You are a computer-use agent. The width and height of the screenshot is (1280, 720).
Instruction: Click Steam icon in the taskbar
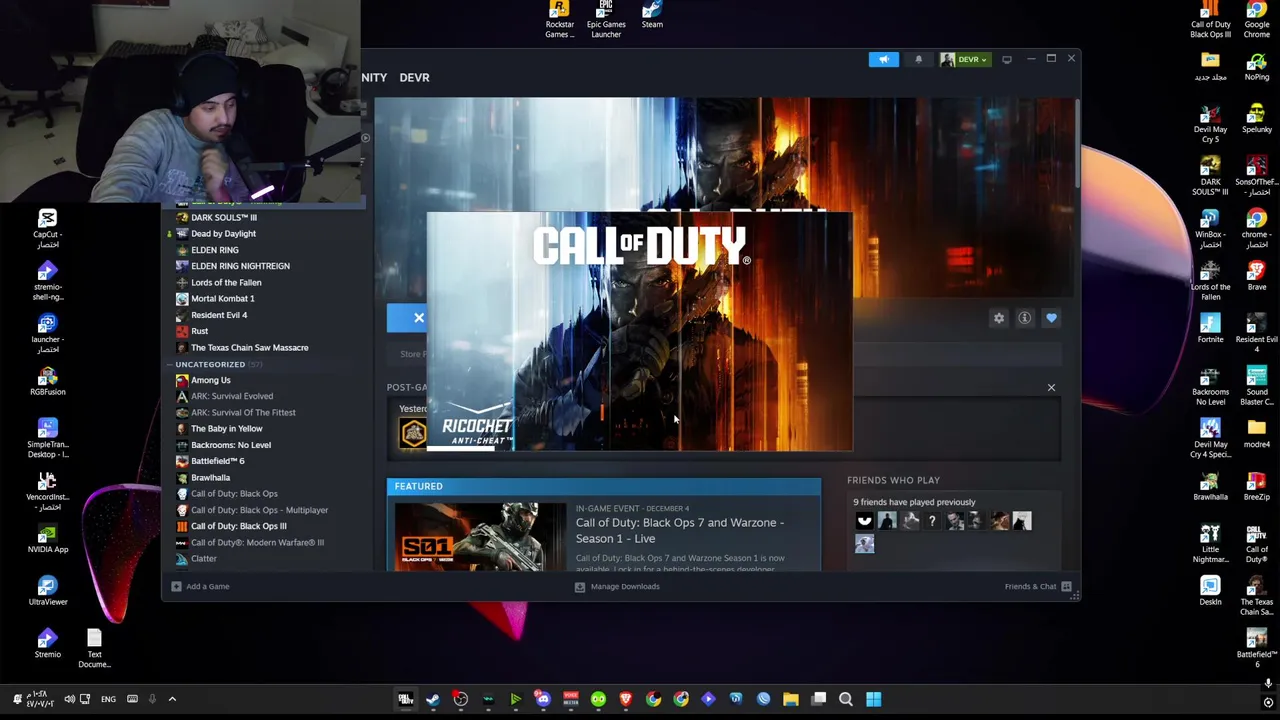click(x=432, y=699)
